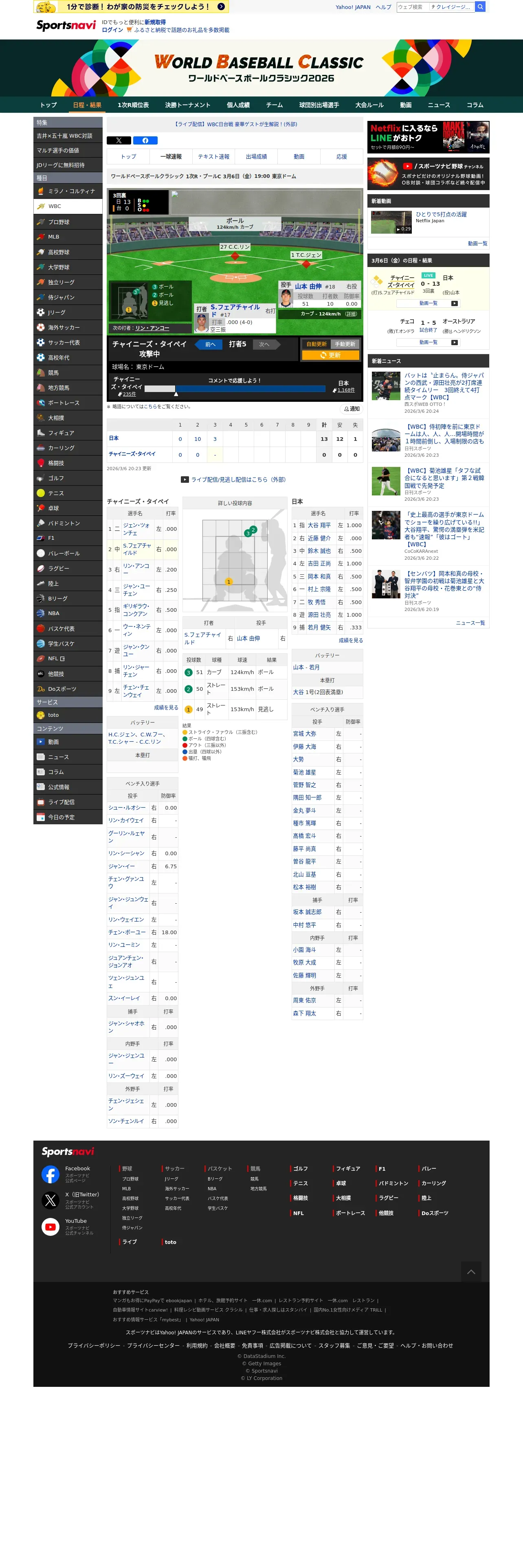Screen dimensions: 523x1568
Task: Open 大谷 翔平 batter link
Action: pyautogui.click(x=319, y=525)
